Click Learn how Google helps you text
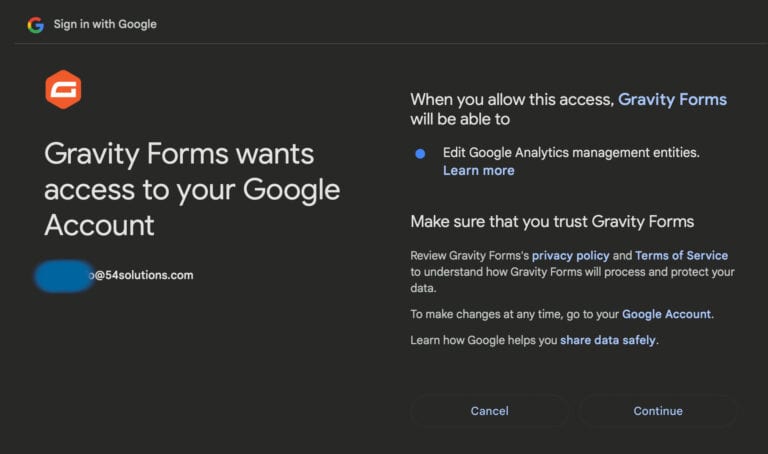This screenshot has width=768, height=454. tap(484, 340)
